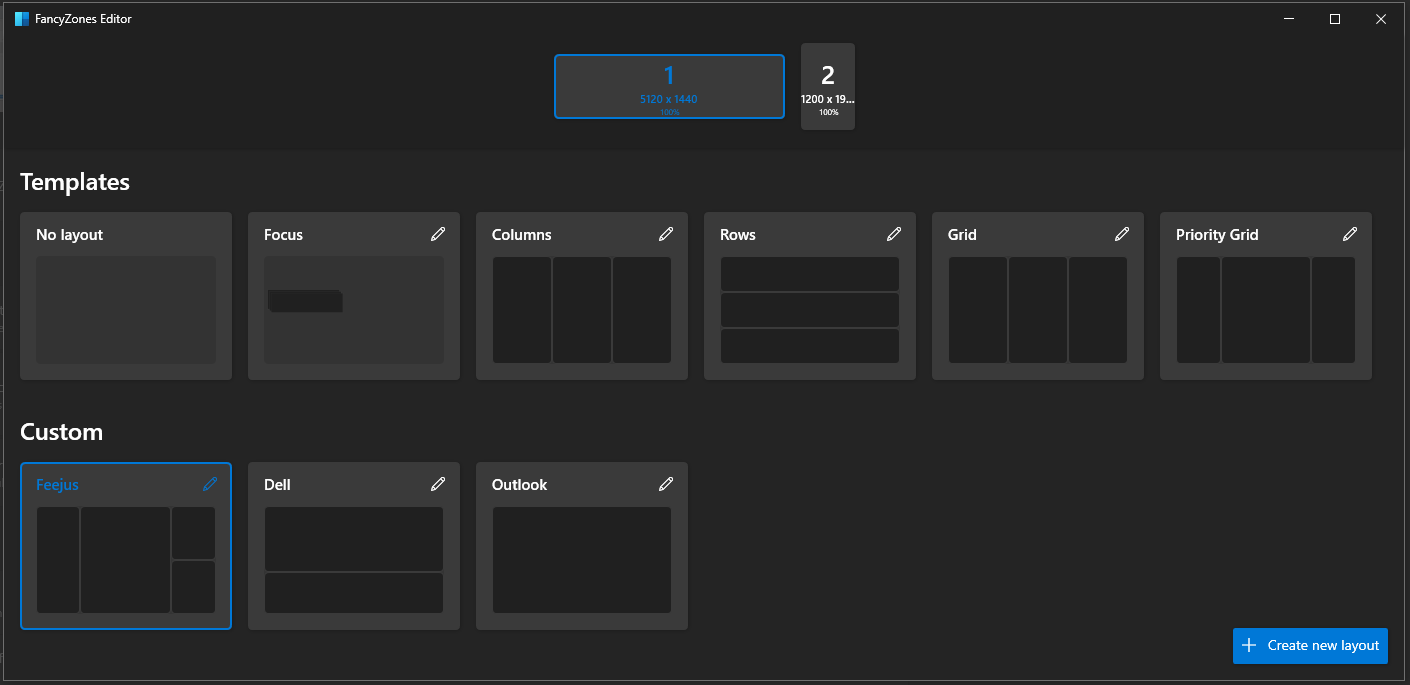Click the Outlook title text
1410x685 pixels.
click(519, 485)
